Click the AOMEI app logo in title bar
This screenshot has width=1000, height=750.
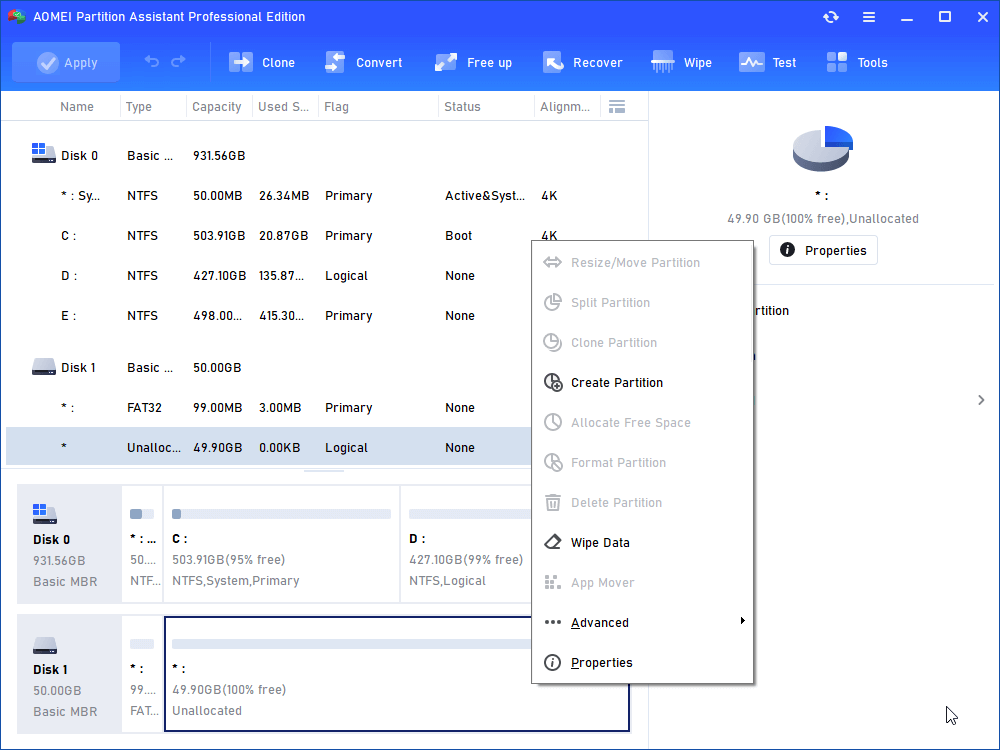[x=16, y=17]
